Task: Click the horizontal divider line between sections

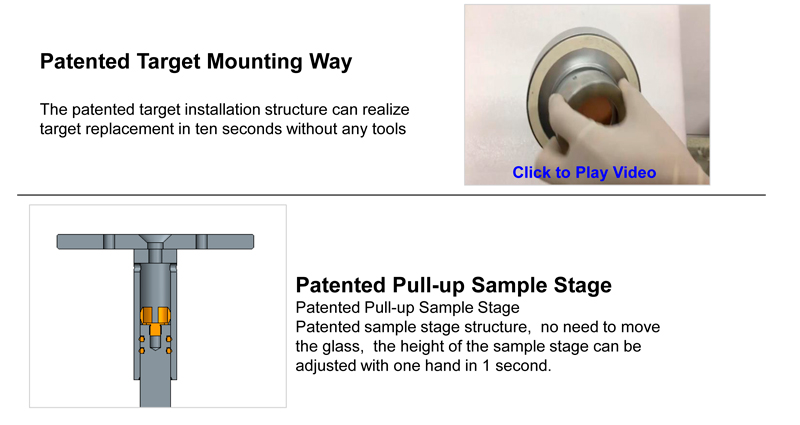Action: [x=391, y=195]
